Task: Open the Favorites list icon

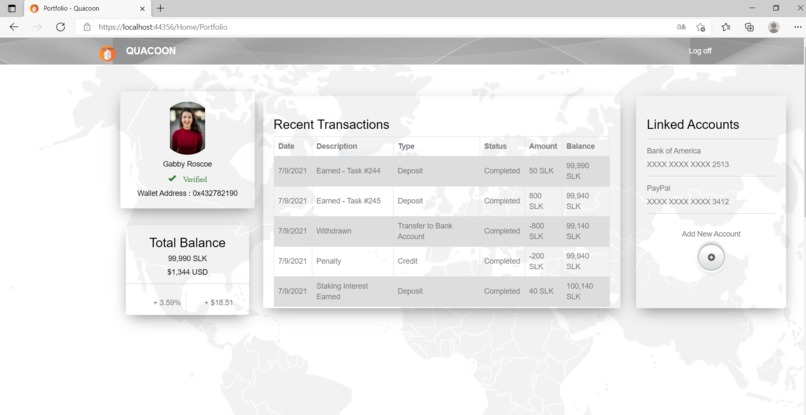Action: tap(725, 27)
